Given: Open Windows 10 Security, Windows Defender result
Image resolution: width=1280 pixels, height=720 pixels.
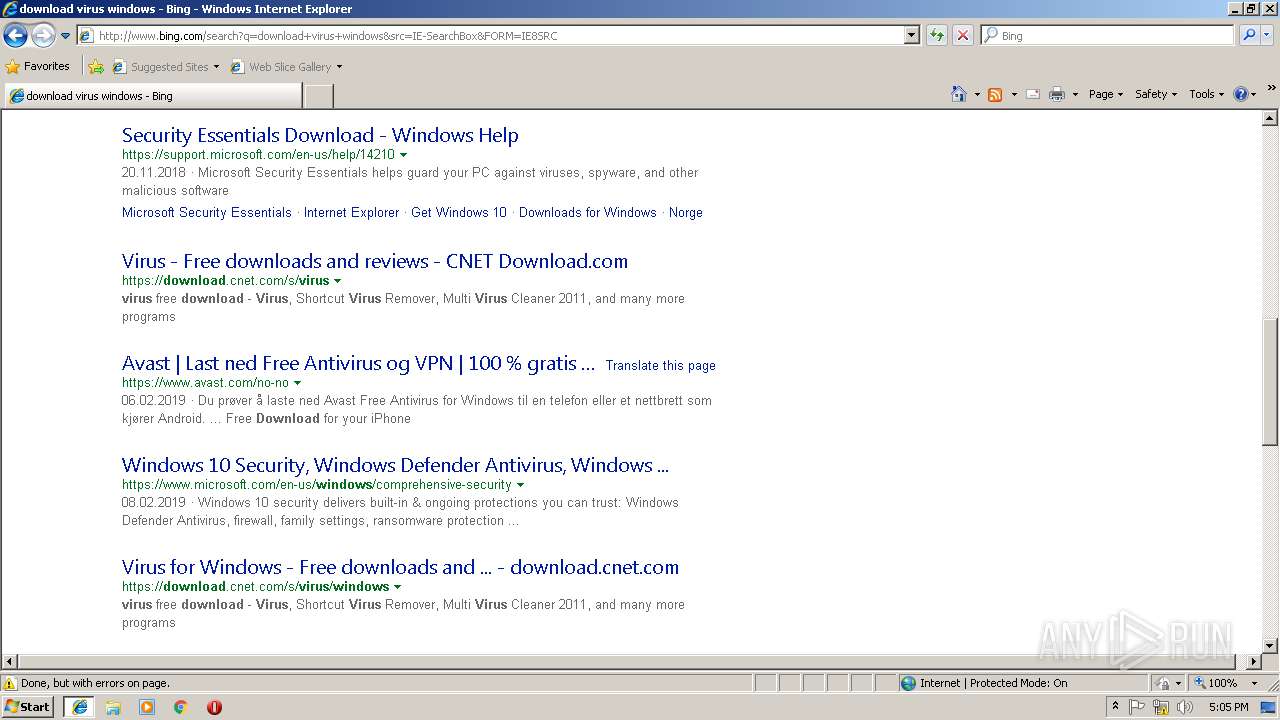Looking at the screenshot, I should tap(395, 465).
